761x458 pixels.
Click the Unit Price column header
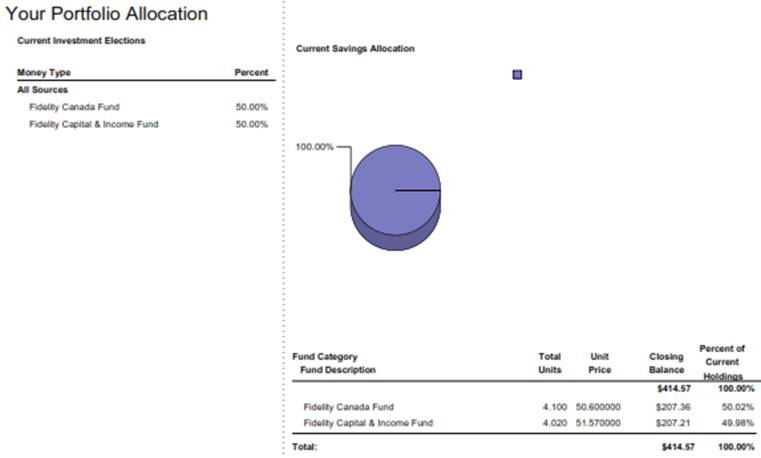[600, 363]
